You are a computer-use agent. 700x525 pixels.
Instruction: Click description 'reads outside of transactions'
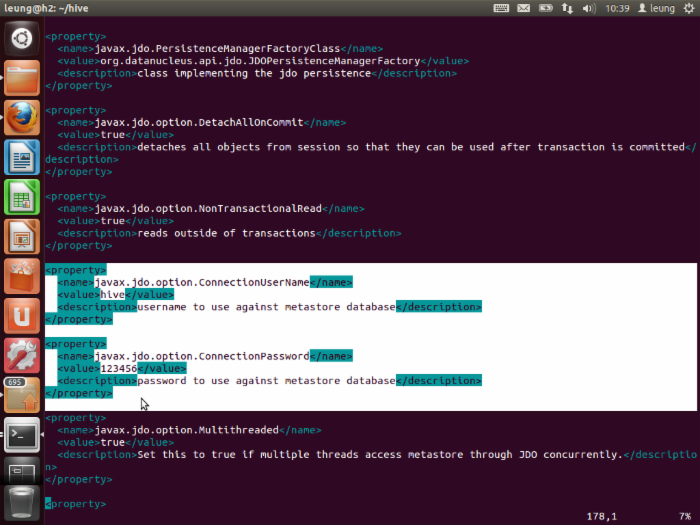(226, 233)
